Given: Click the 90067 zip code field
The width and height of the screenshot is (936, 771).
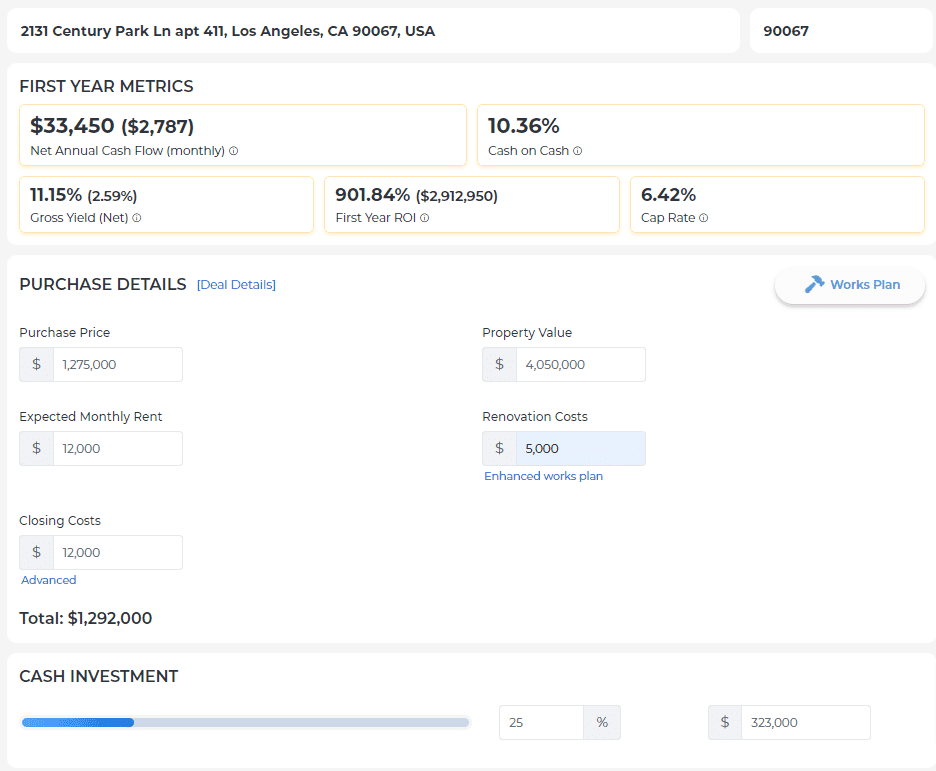Looking at the screenshot, I should coord(843,31).
